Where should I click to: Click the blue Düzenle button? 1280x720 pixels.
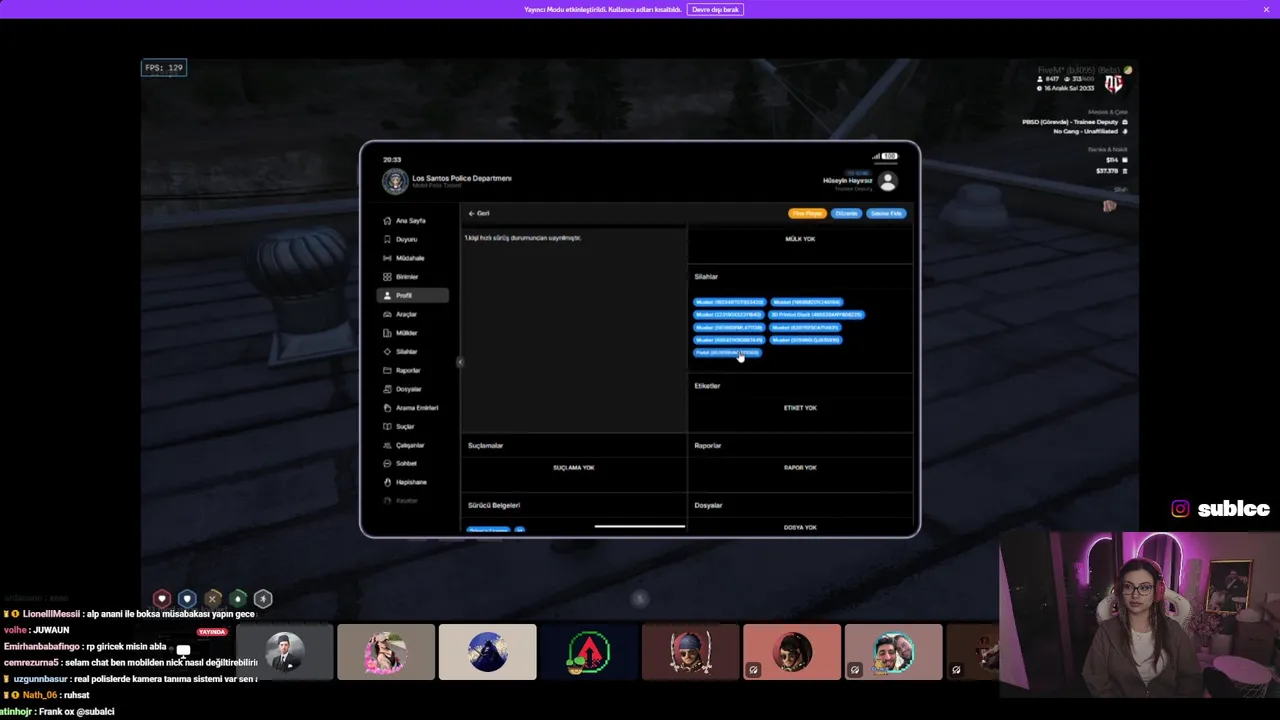pyautogui.click(x=846, y=213)
